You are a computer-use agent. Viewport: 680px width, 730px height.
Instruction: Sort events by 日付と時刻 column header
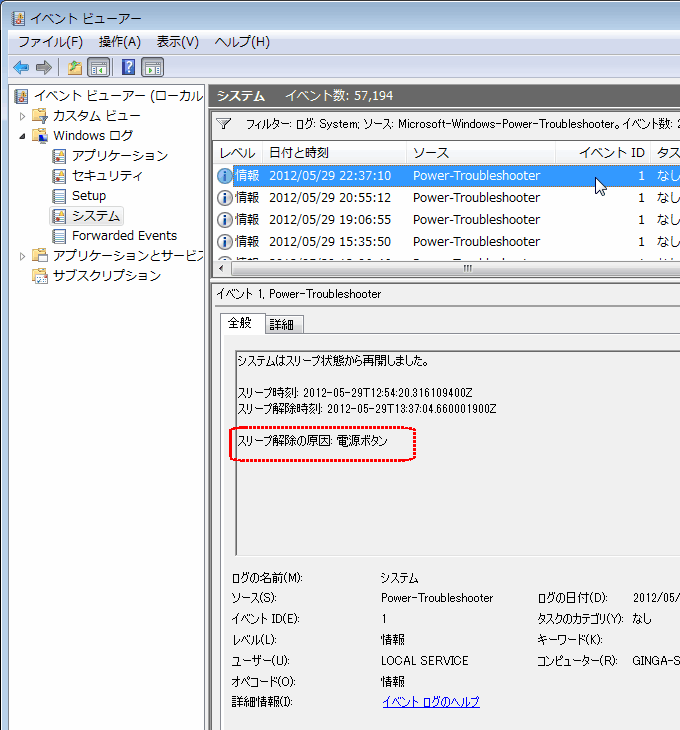pyautogui.click(x=298, y=153)
